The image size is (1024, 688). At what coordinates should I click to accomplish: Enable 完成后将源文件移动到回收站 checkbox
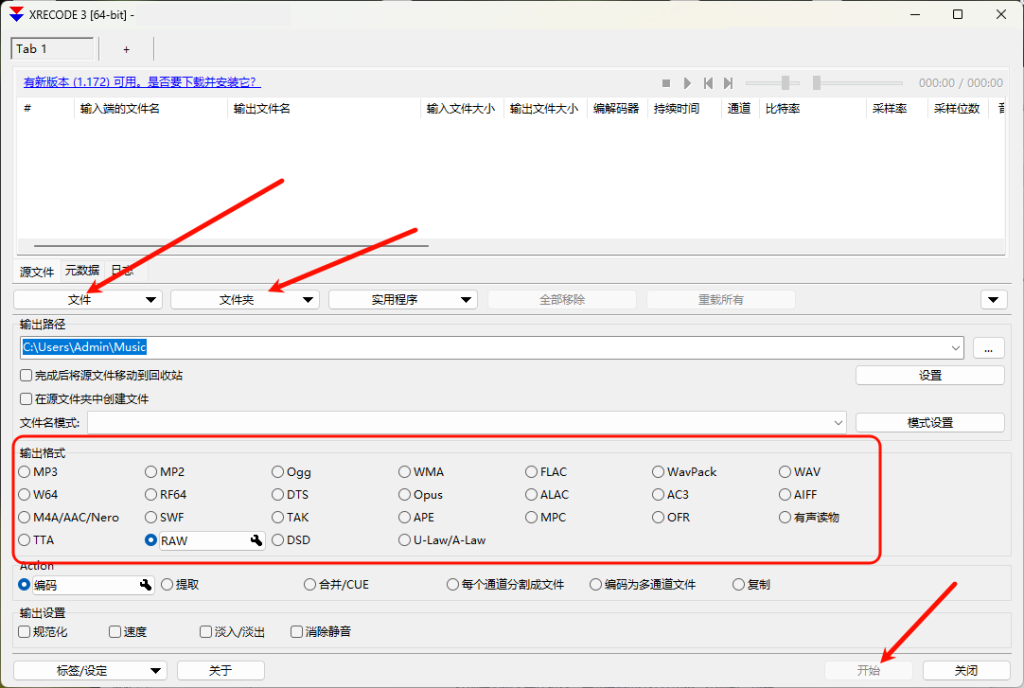click(x=26, y=376)
